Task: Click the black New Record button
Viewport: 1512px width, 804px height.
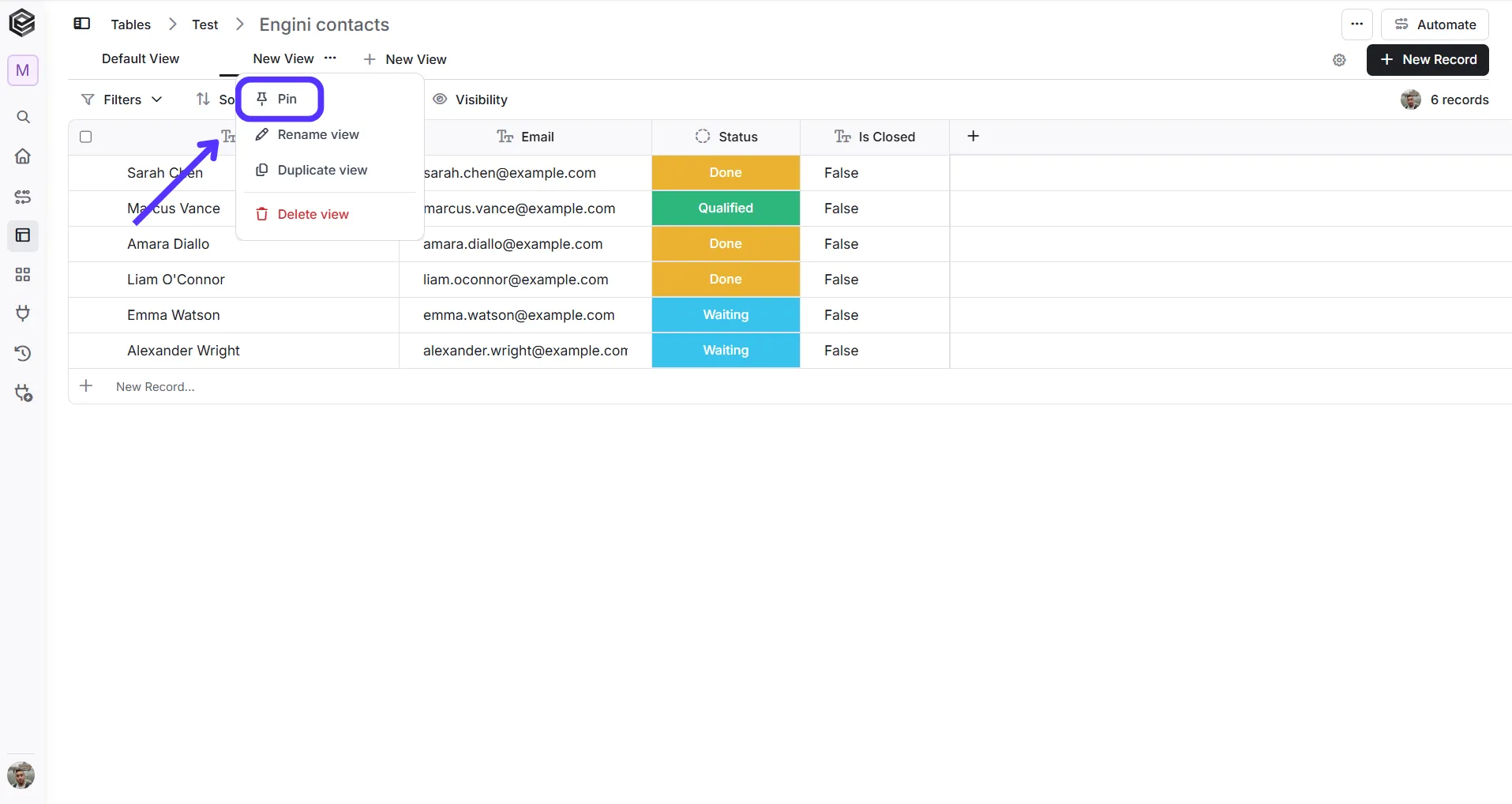Action: [1428, 60]
